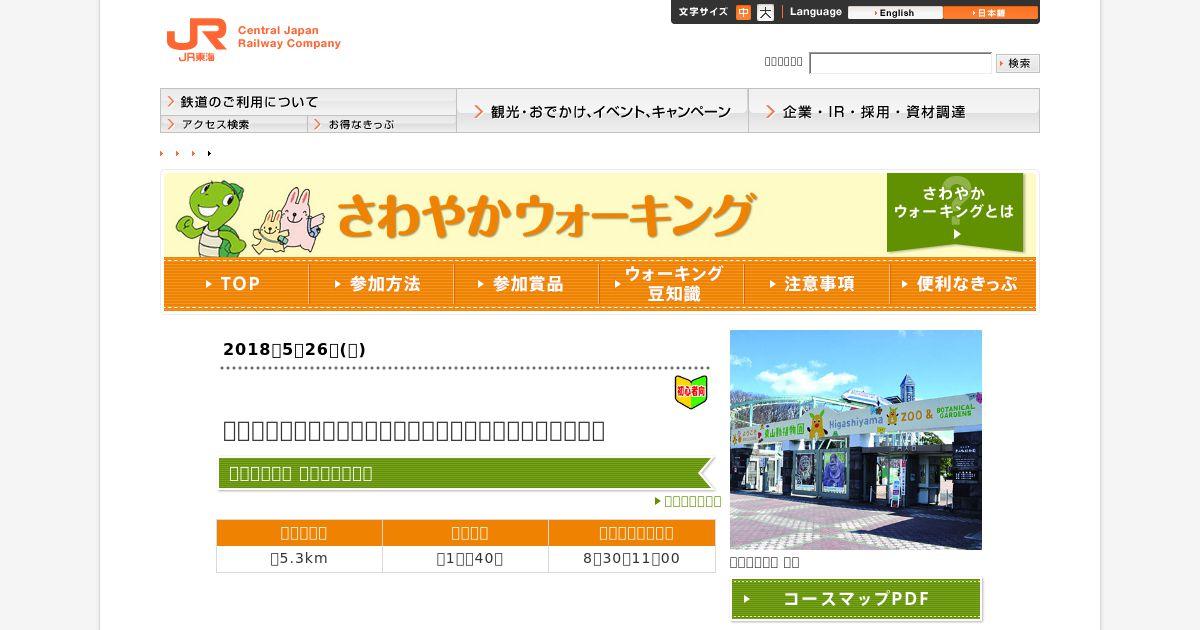Screen dimensions: 1200x630
Task: Click the first breadcrumb arrow
Action: tap(162, 153)
